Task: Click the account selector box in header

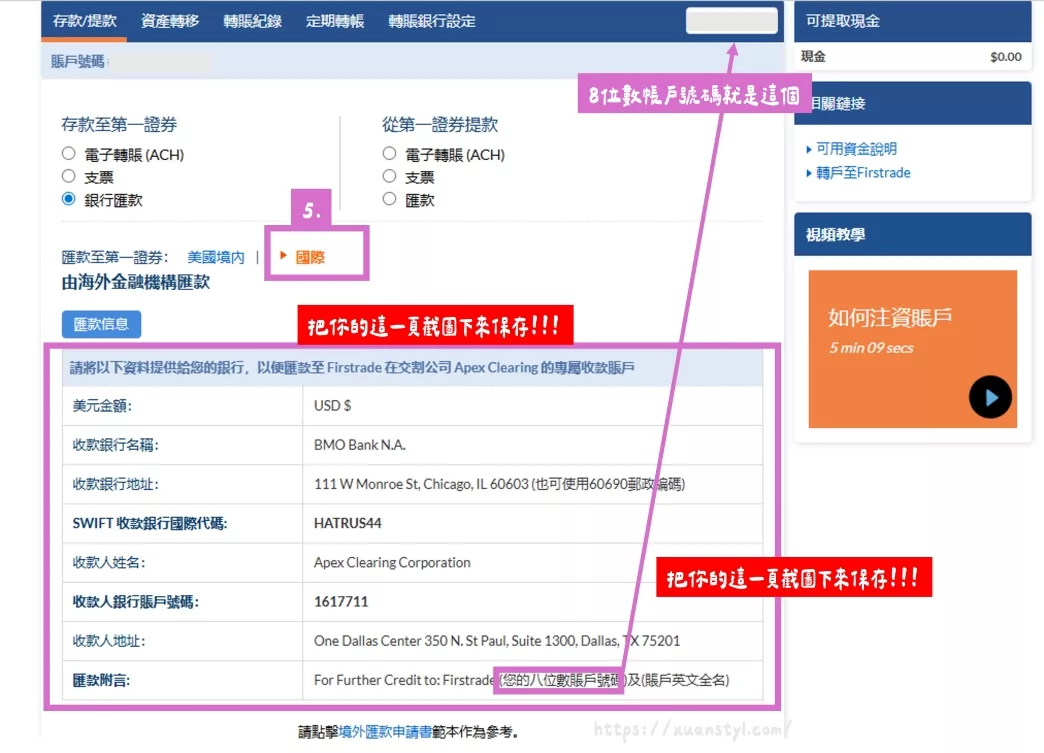Action: click(732, 21)
